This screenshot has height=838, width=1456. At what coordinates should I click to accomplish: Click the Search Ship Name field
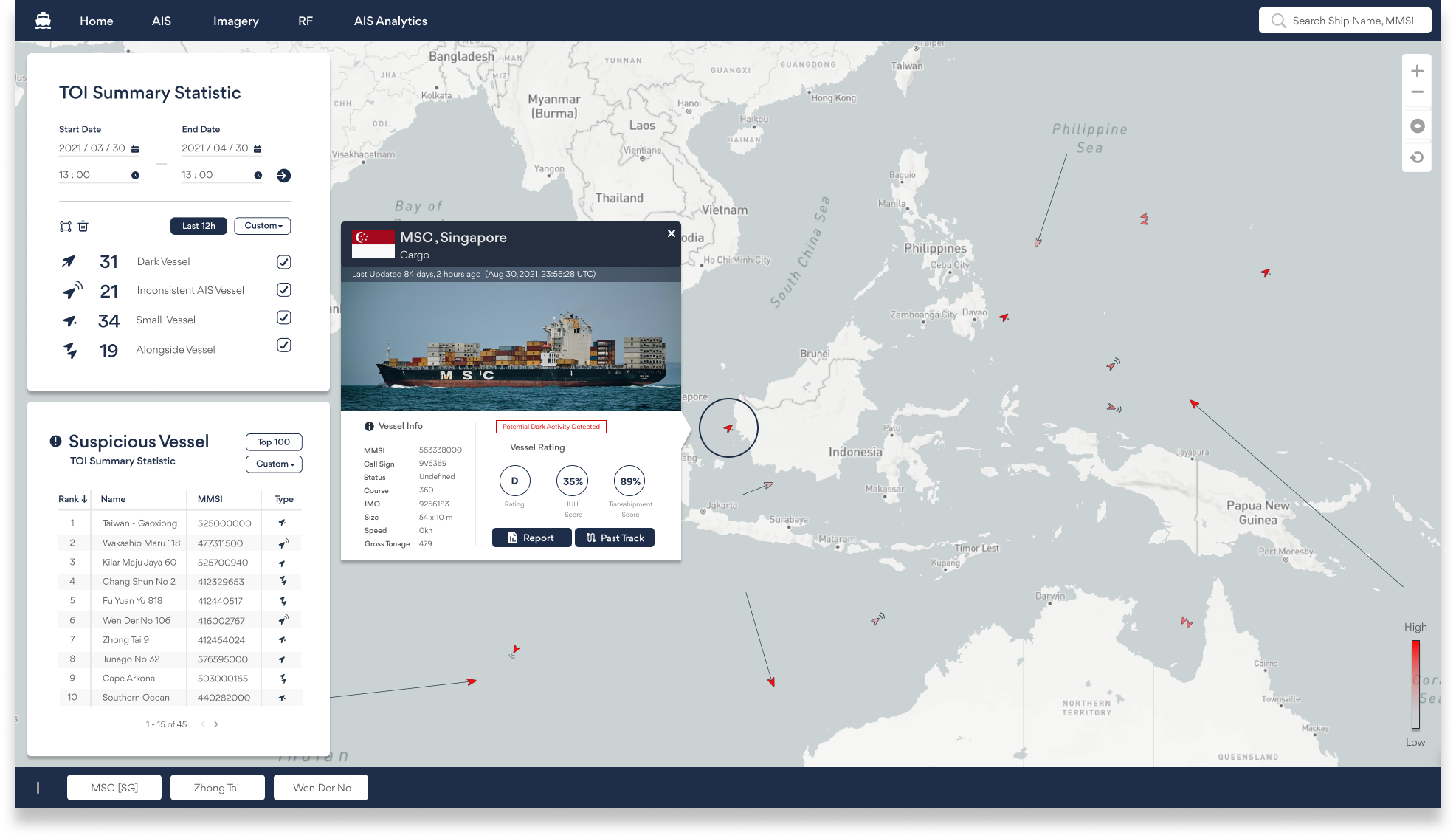(x=1345, y=21)
